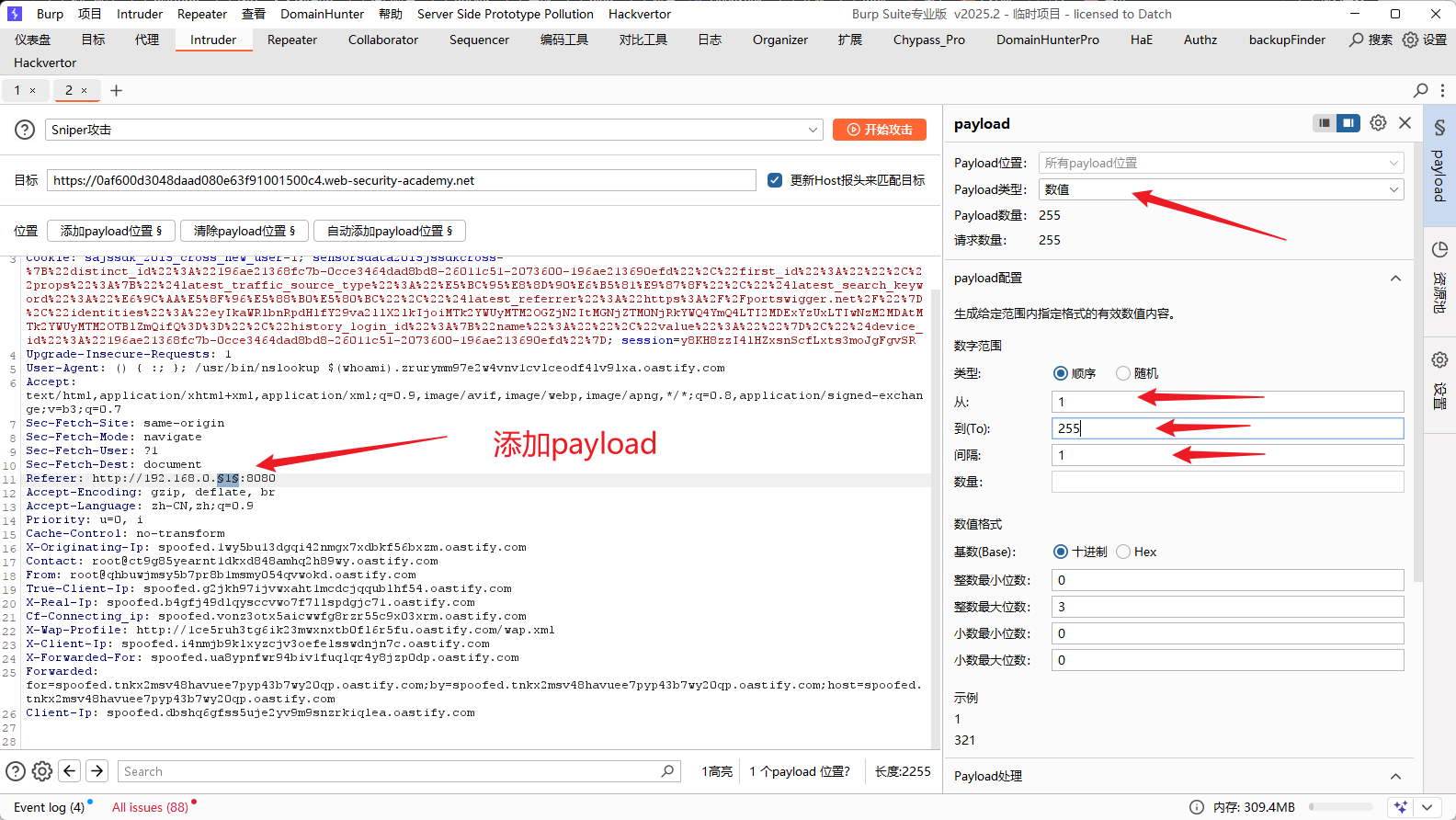The height and width of the screenshot is (820, 1456).
Task: Click the request editor Search field
Action: tap(398, 771)
